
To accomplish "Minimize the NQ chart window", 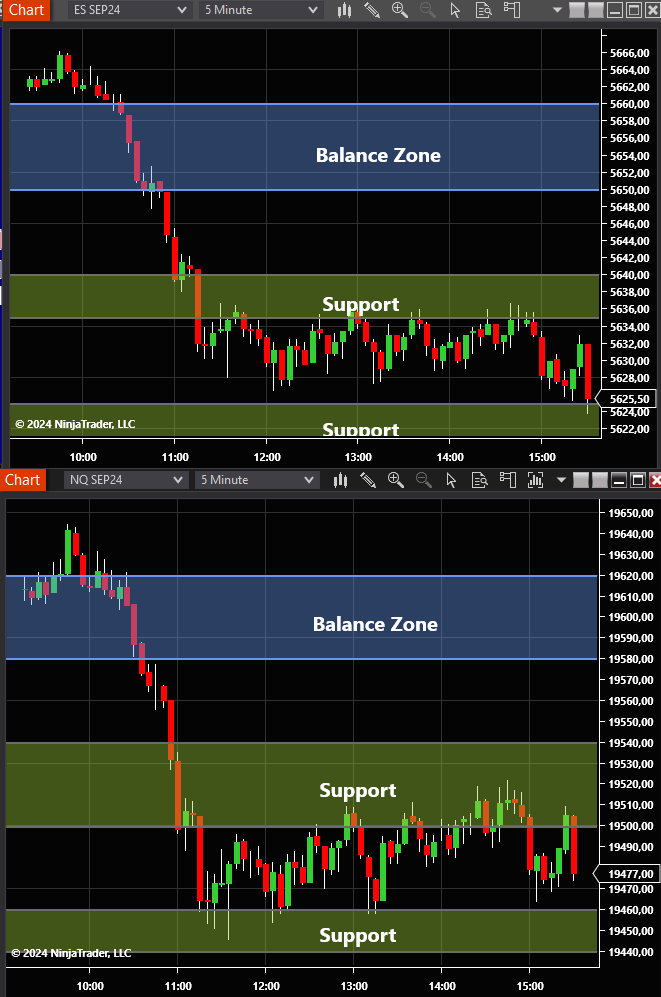I will click(618, 480).
